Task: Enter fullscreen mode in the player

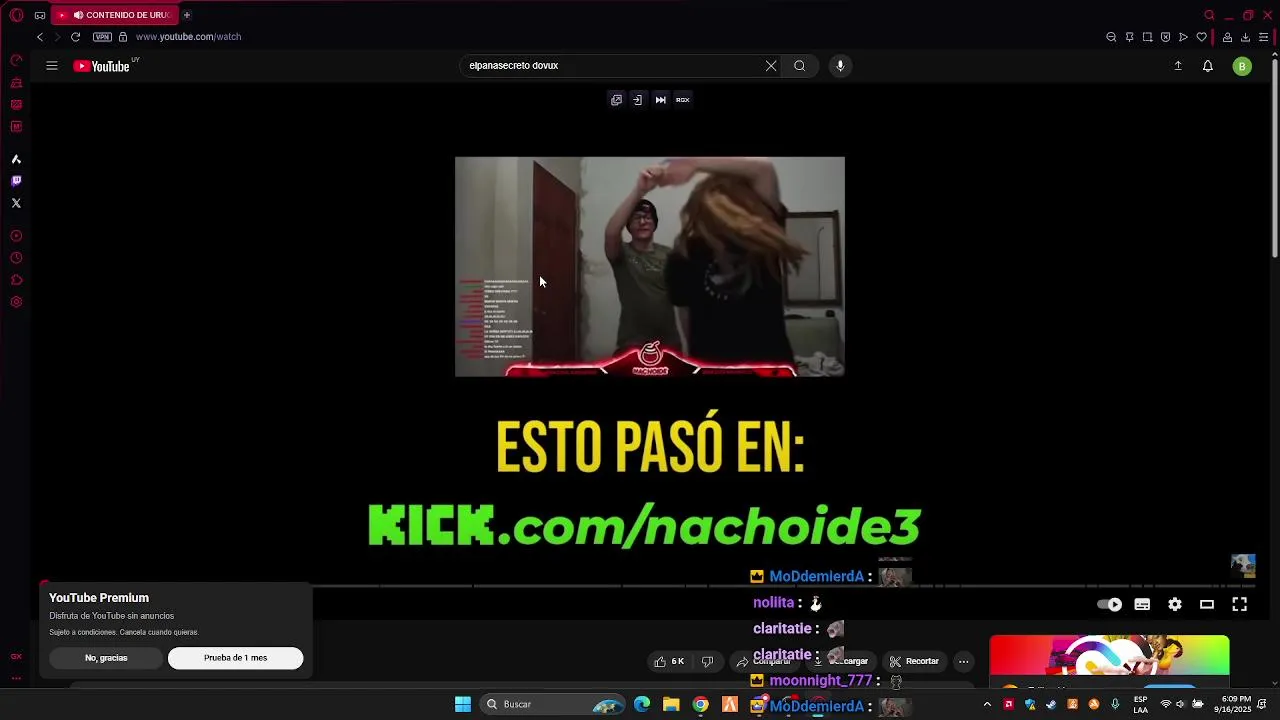Action: [1240, 604]
